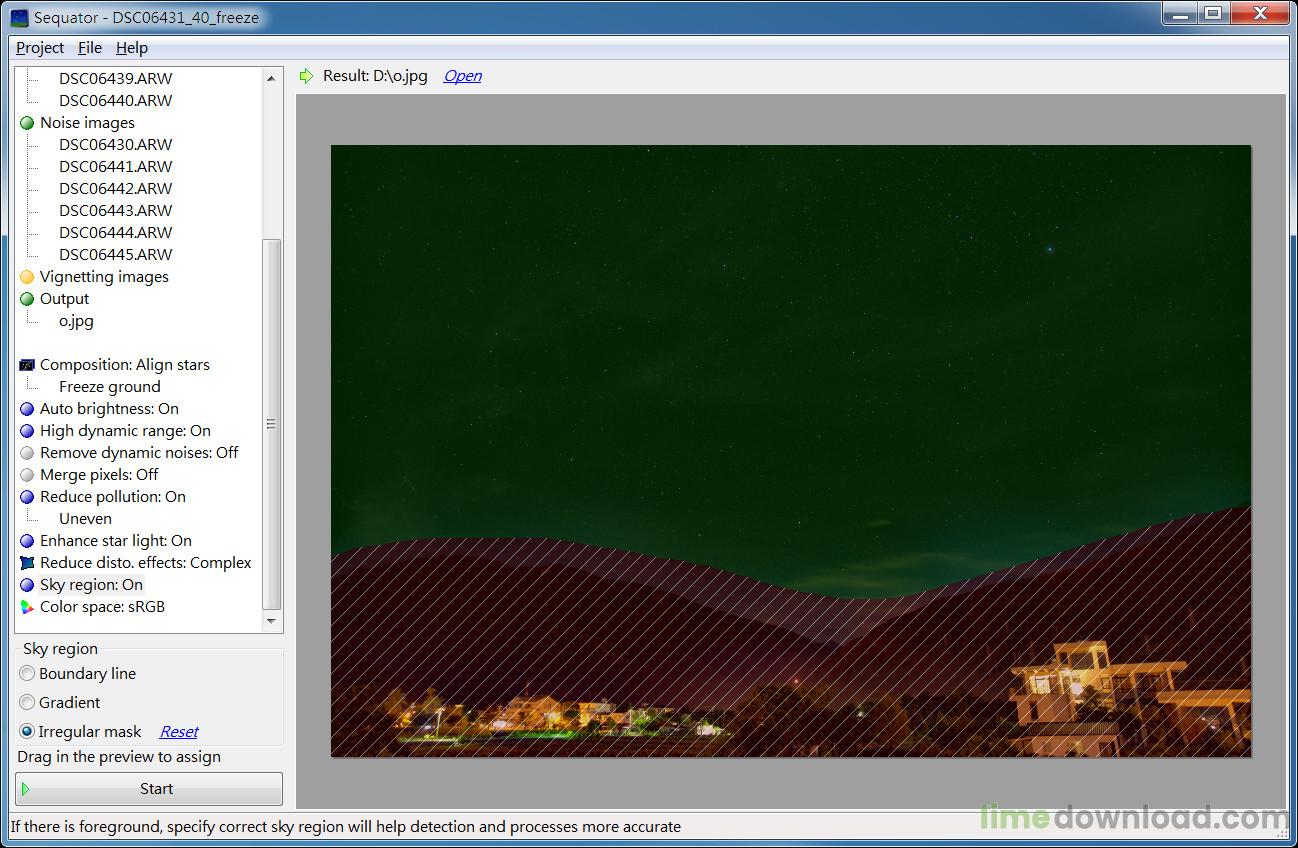Click the Composition: Align stars icon

(27, 365)
